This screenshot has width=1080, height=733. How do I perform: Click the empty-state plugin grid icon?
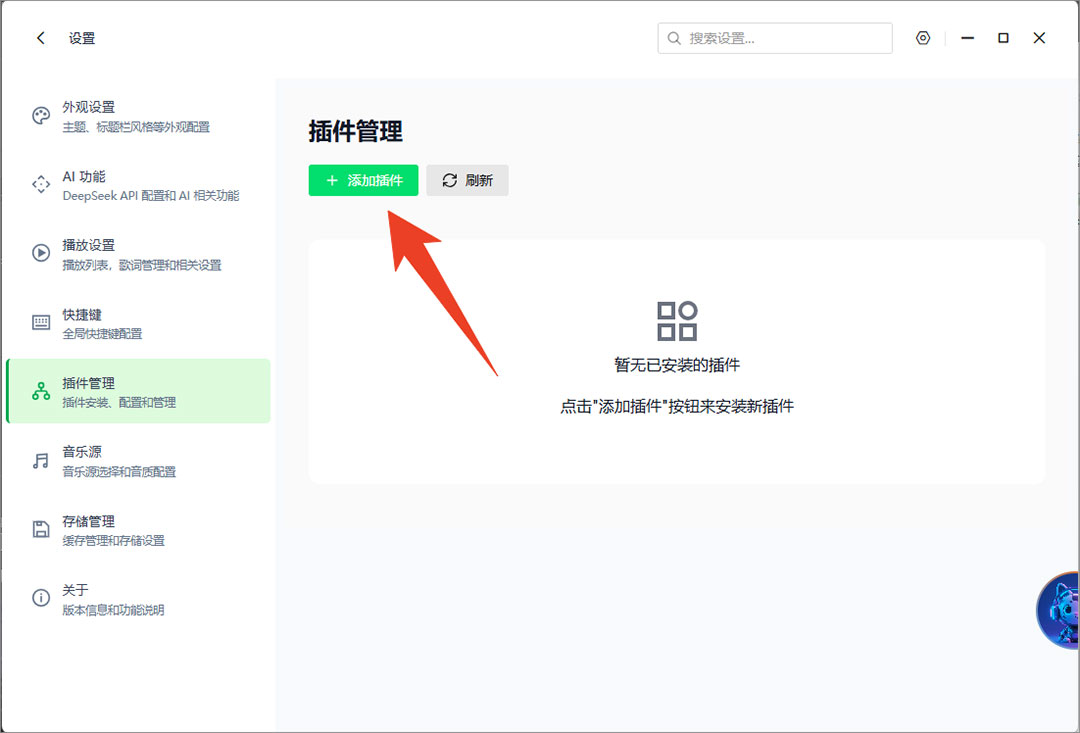[677, 321]
